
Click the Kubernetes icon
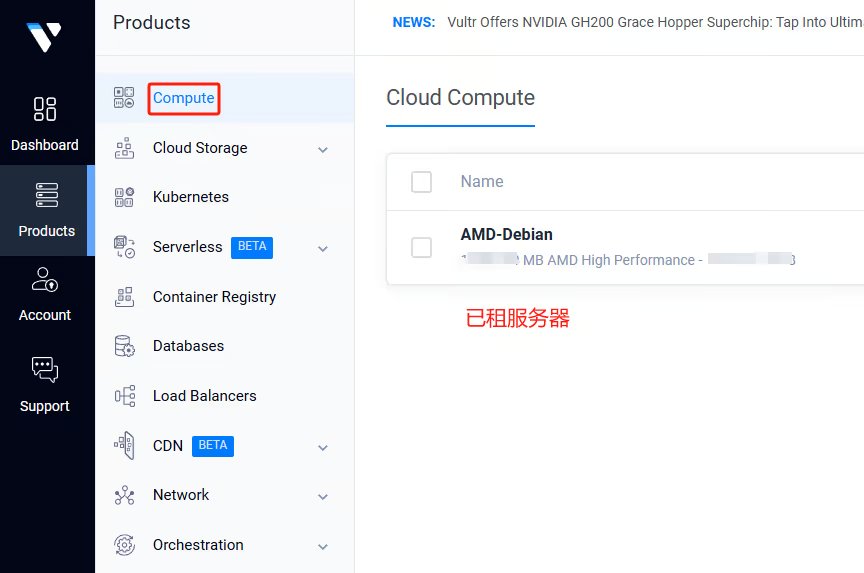[x=124, y=197]
